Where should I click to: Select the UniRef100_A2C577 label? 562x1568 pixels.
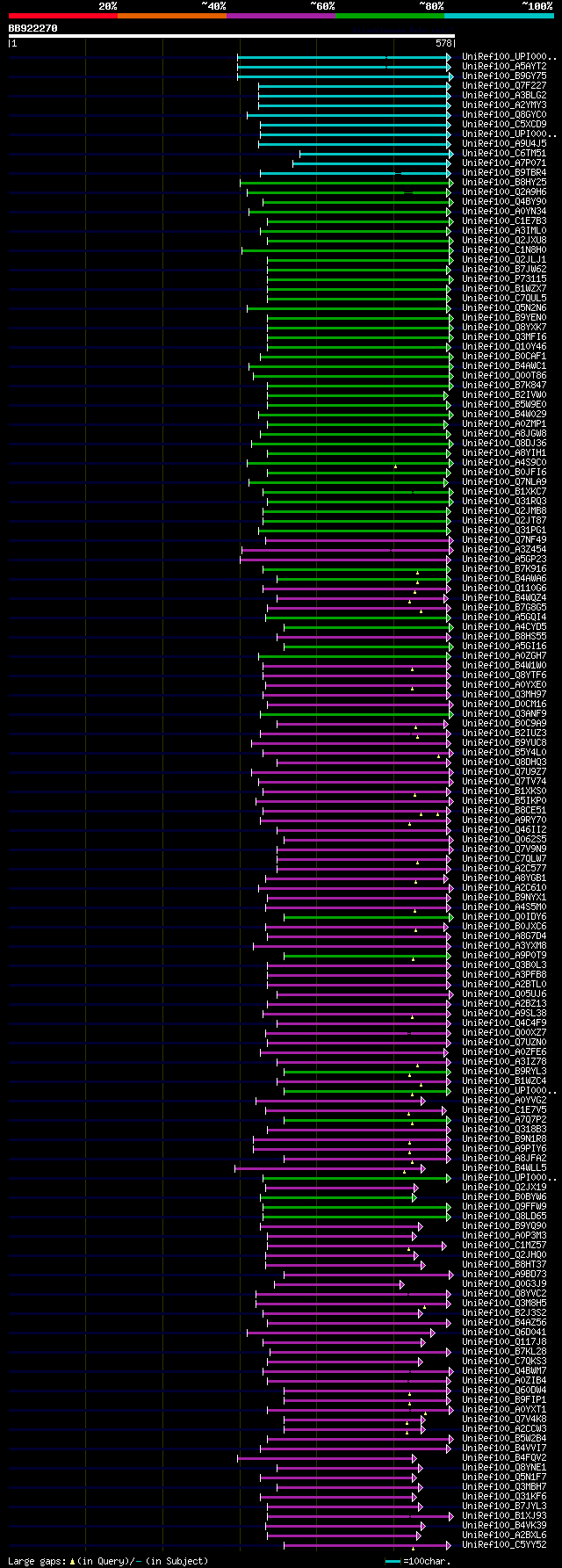pos(504,869)
